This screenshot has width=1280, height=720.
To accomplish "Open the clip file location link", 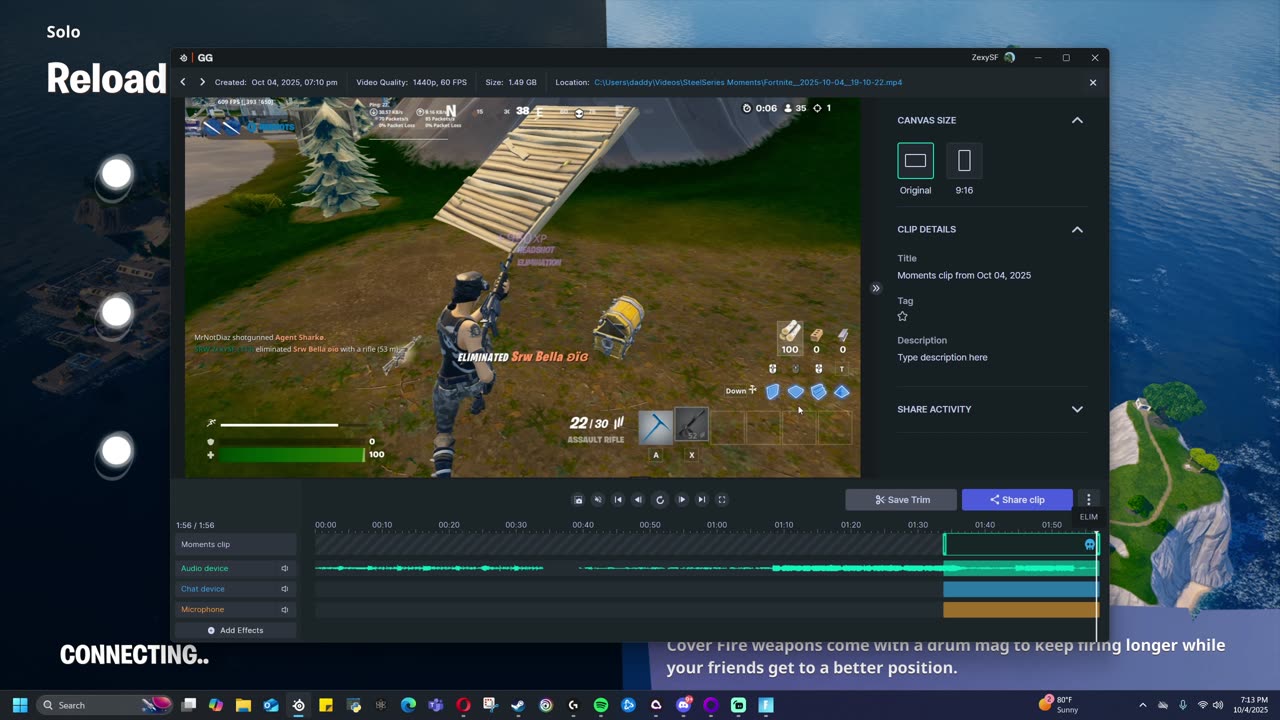I will click(748, 82).
